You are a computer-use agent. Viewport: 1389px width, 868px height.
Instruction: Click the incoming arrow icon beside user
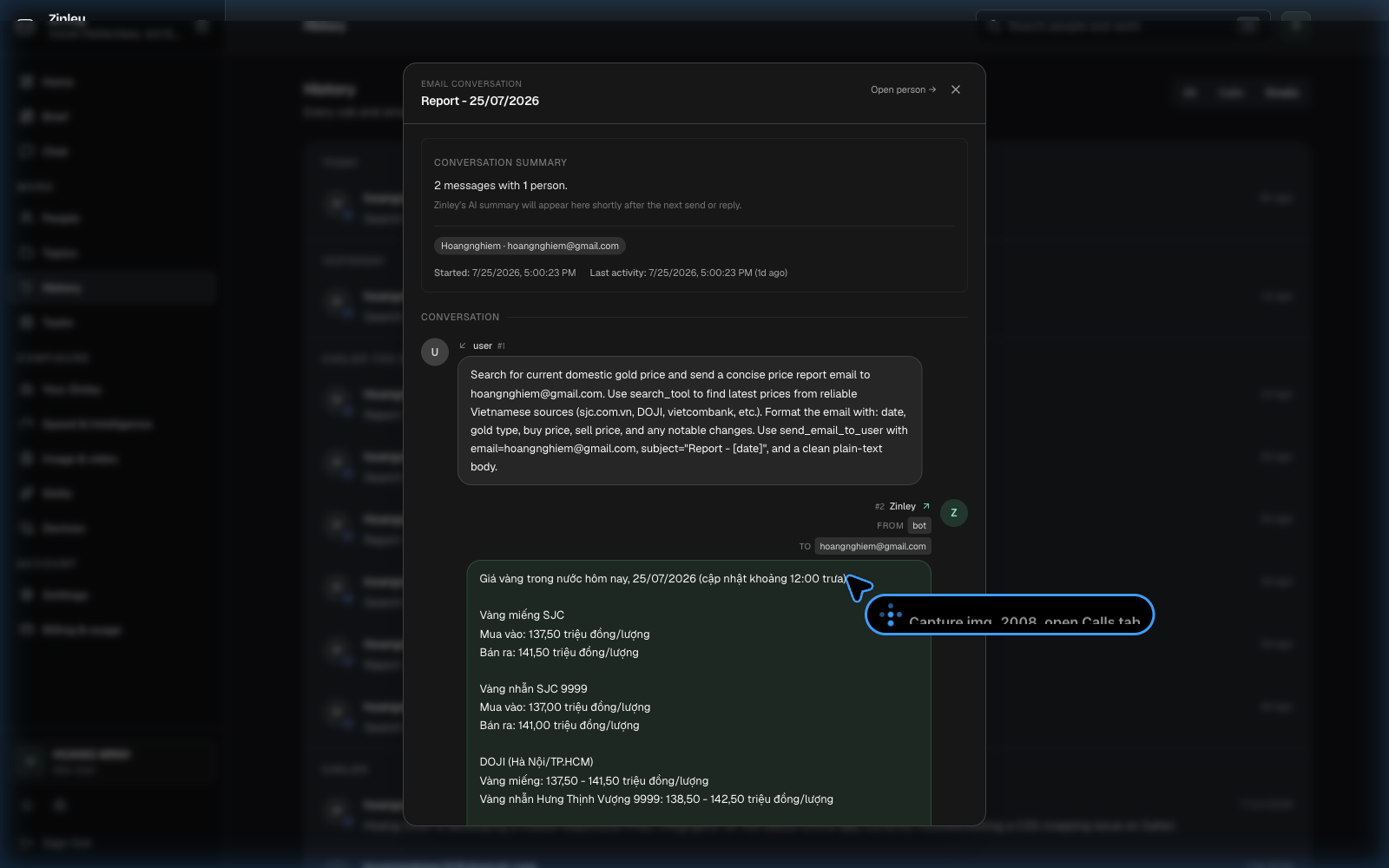click(x=463, y=345)
